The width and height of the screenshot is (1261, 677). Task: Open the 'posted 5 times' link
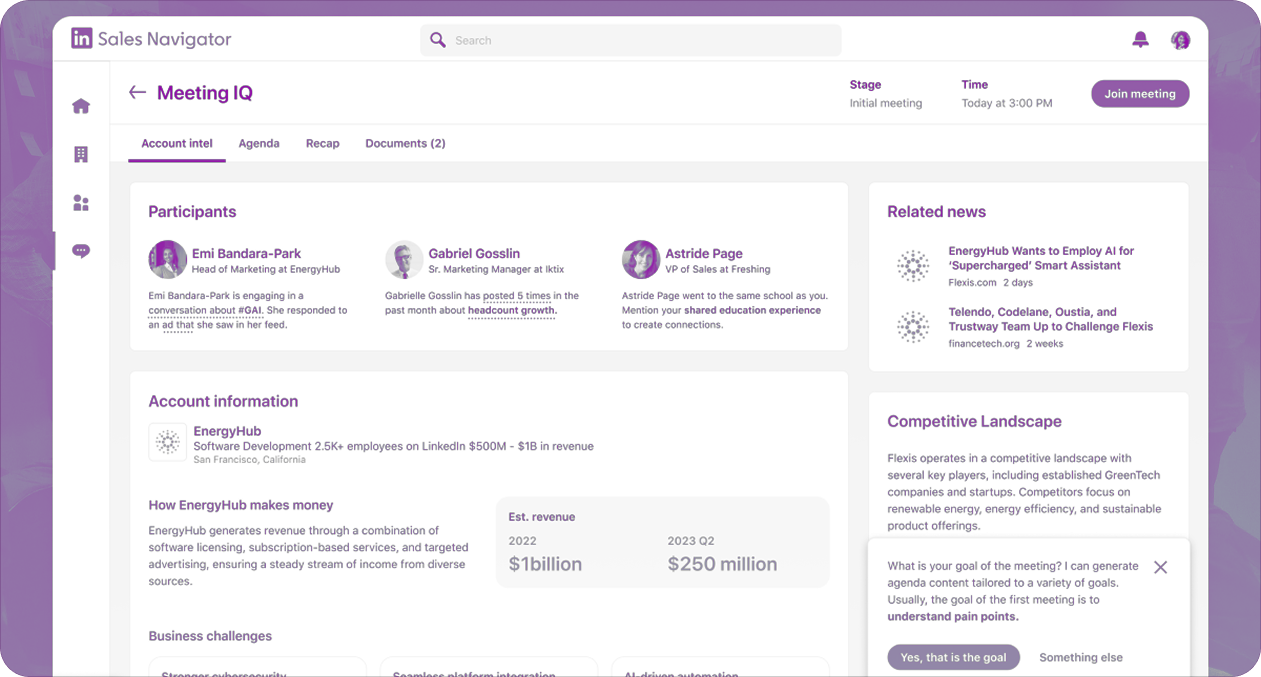517,296
